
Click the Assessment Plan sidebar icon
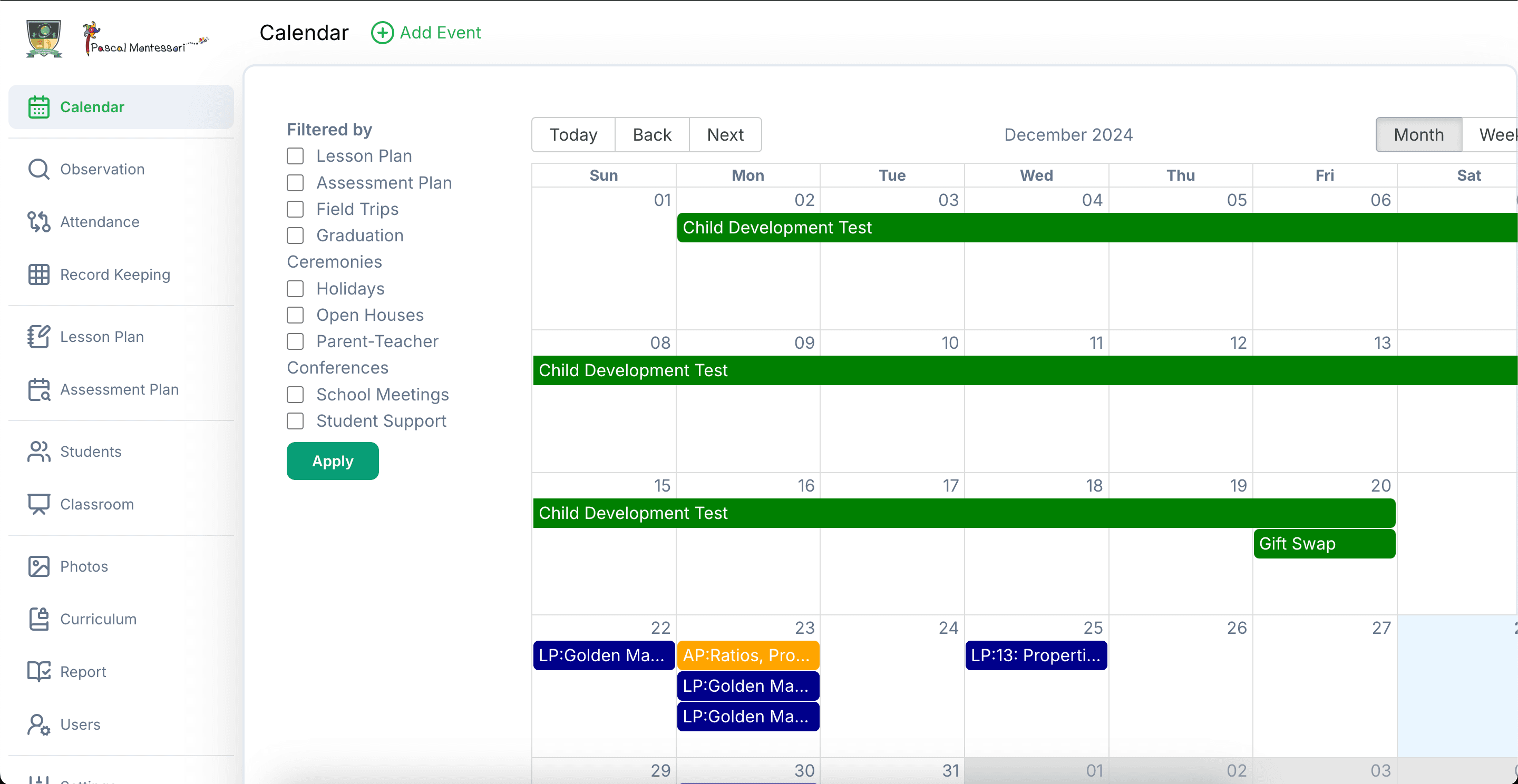[x=39, y=389]
